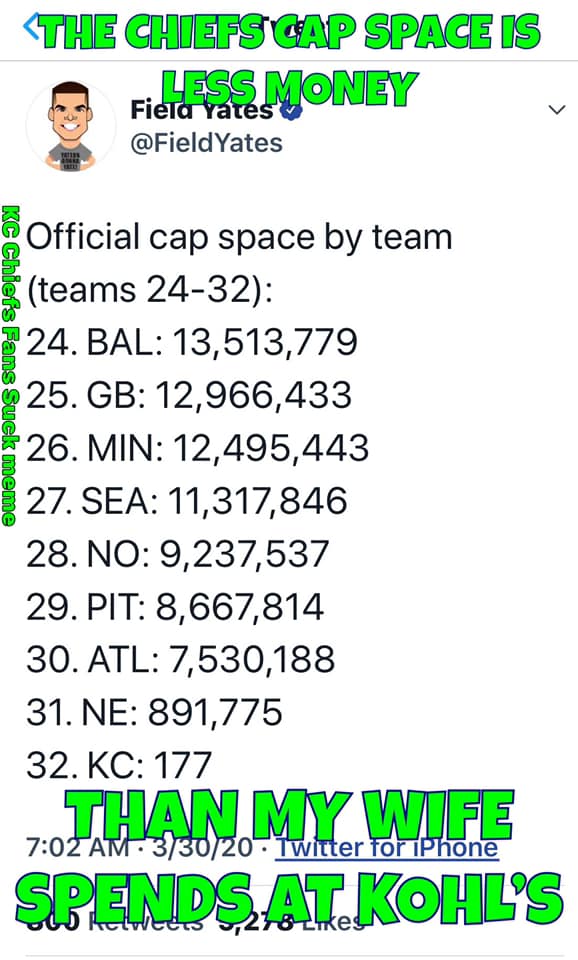The width and height of the screenshot is (578, 960).
Task: Open Field Yates cartoon profile avatar
Action: tap(70, 126)
